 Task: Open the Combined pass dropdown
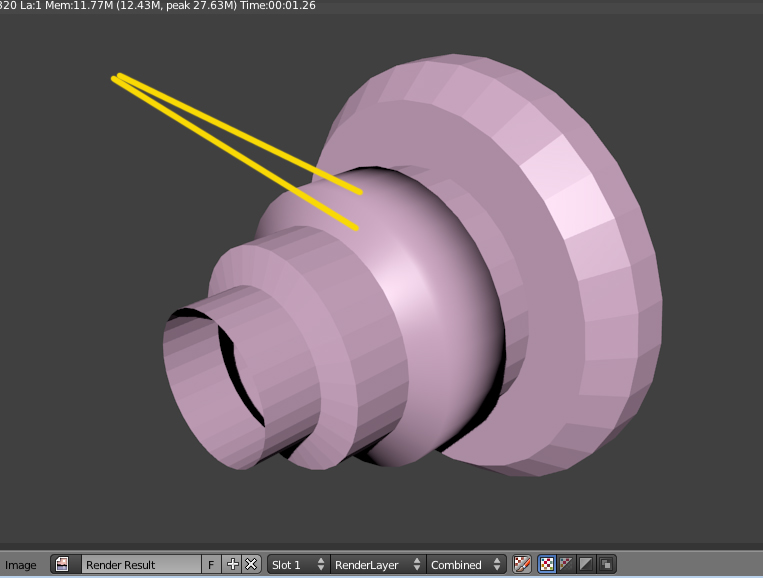click(466, 564)
